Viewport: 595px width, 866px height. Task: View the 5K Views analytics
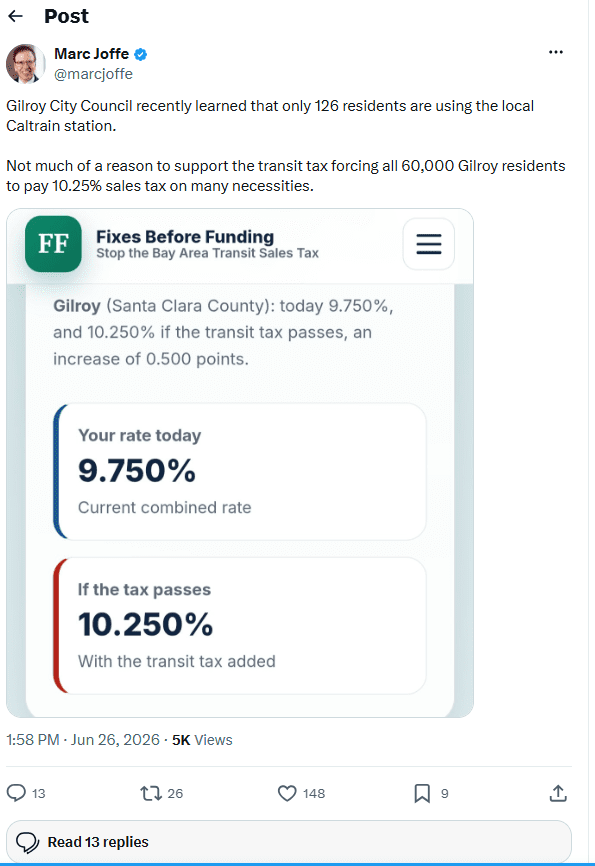(x=202, y=740)
